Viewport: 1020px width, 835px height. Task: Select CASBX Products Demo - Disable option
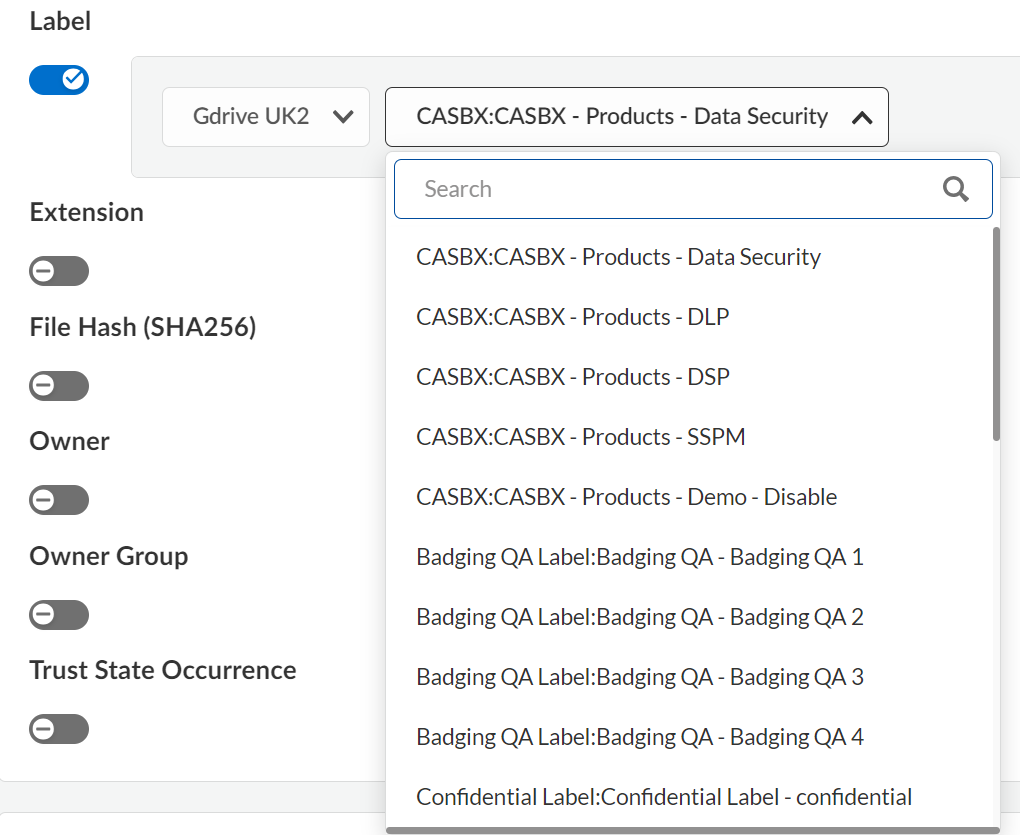point(626,497)
